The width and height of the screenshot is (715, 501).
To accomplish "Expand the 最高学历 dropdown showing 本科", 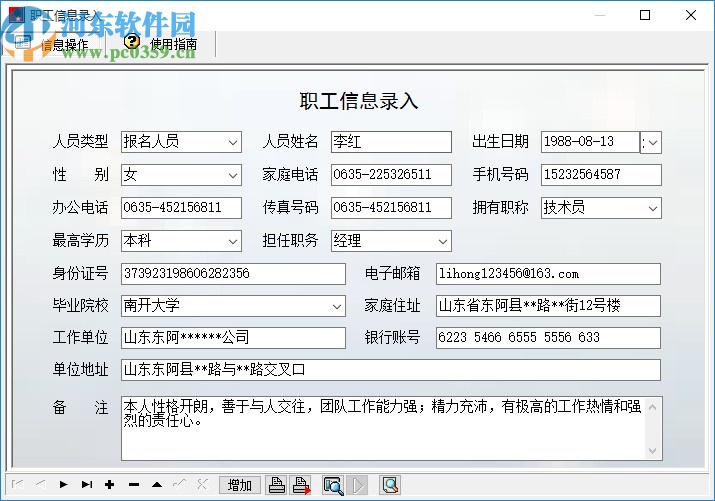I will (233, 241).
